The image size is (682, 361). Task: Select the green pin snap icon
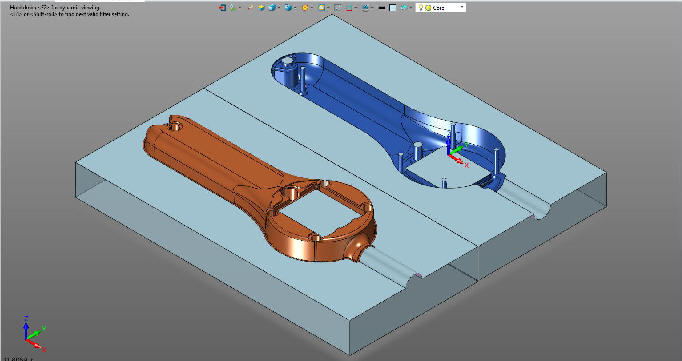tap(233, 7)
